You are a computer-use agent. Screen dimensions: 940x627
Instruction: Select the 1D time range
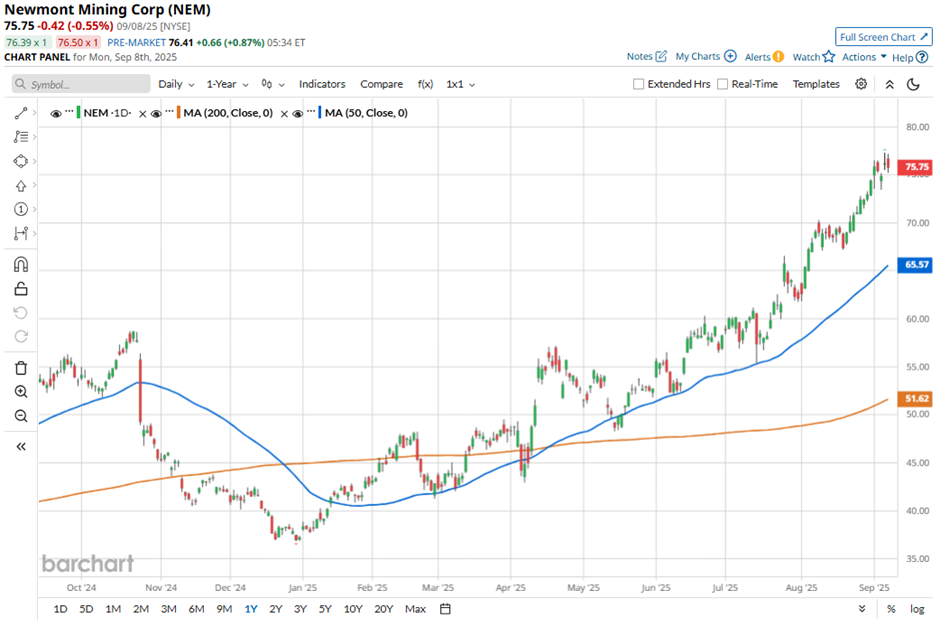tap(61, 609)
